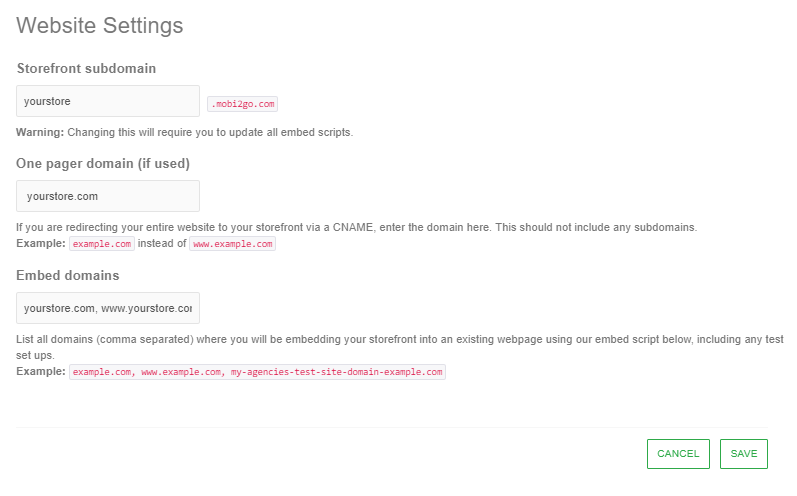Select the Embed domains input field
The image size is (797, 496).
pyautogui.click(x=108, y=308)
